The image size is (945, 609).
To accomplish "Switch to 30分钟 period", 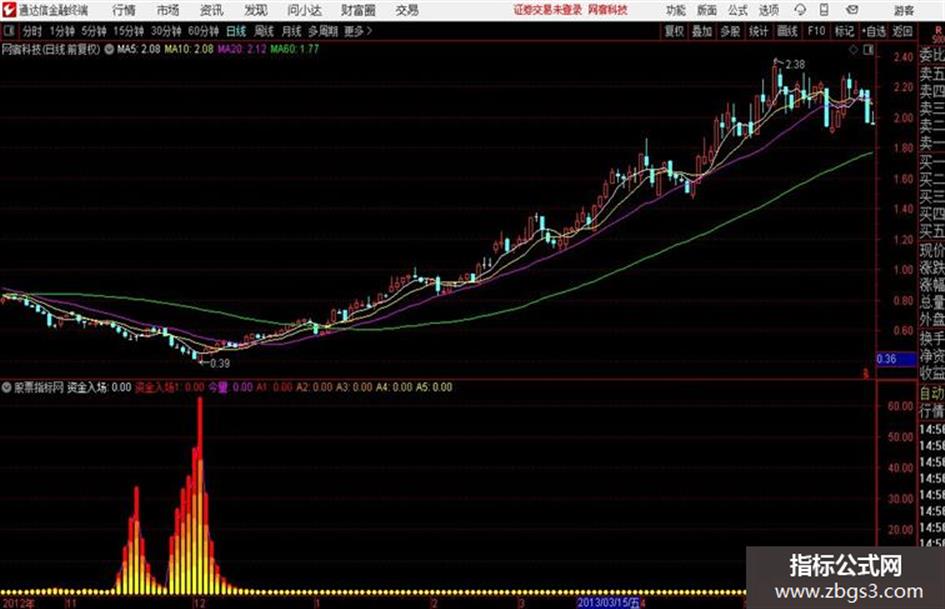I will tap(166, 31).
